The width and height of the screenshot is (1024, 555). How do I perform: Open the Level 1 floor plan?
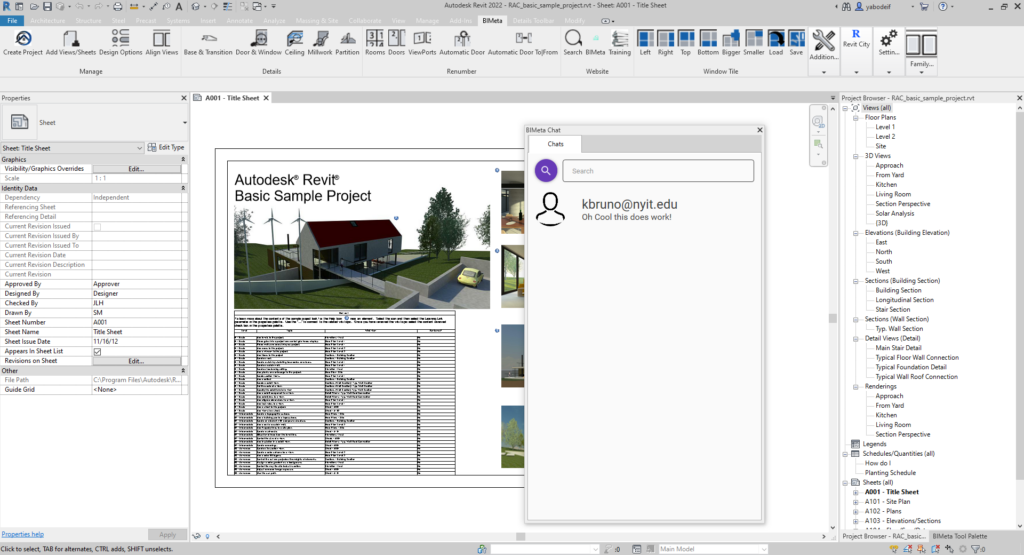click(885, 127)
